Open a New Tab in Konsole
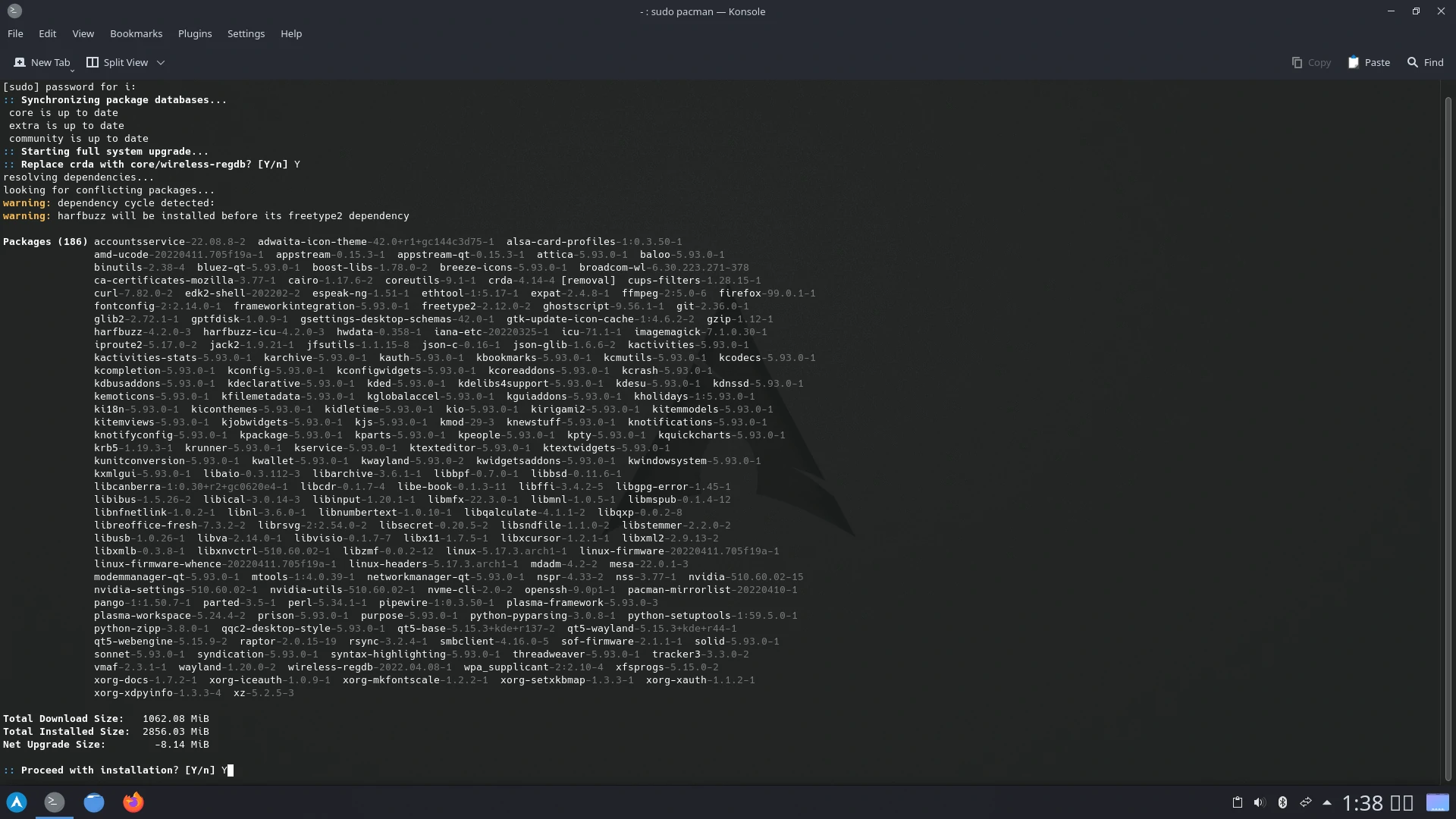This screenshot has width=1456, height=819. point(42,62)
